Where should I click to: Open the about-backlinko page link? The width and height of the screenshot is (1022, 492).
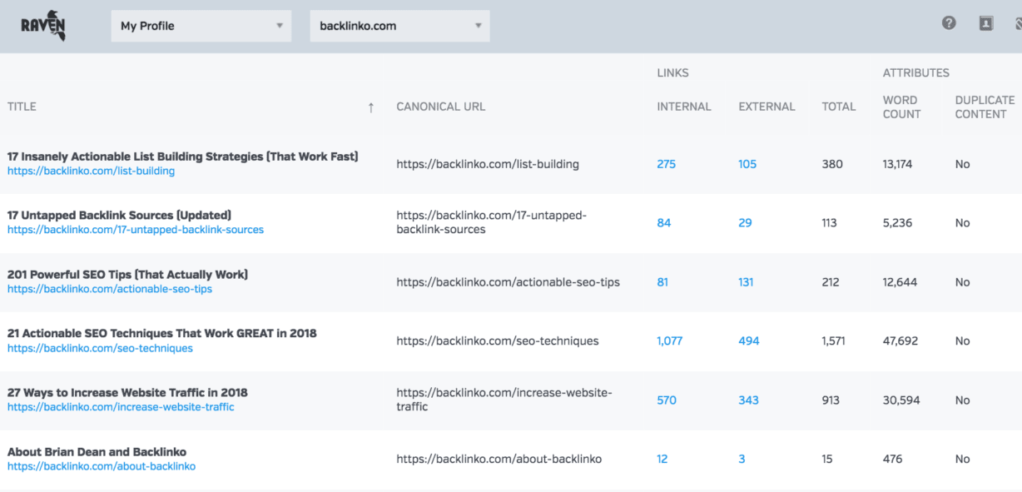[101, 467]
